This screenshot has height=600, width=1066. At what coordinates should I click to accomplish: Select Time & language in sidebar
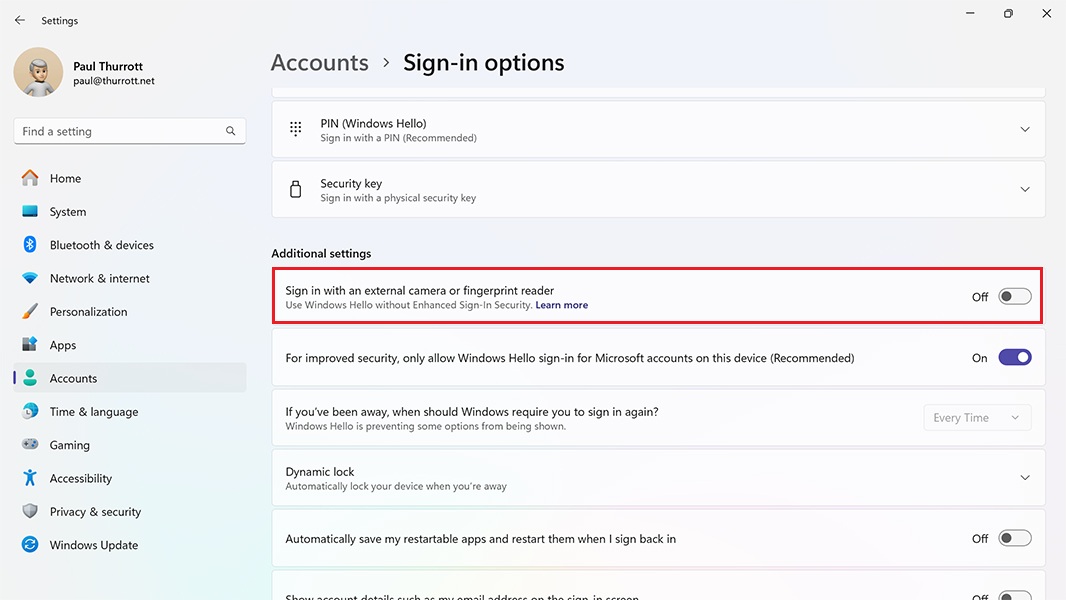coord(94,412)
